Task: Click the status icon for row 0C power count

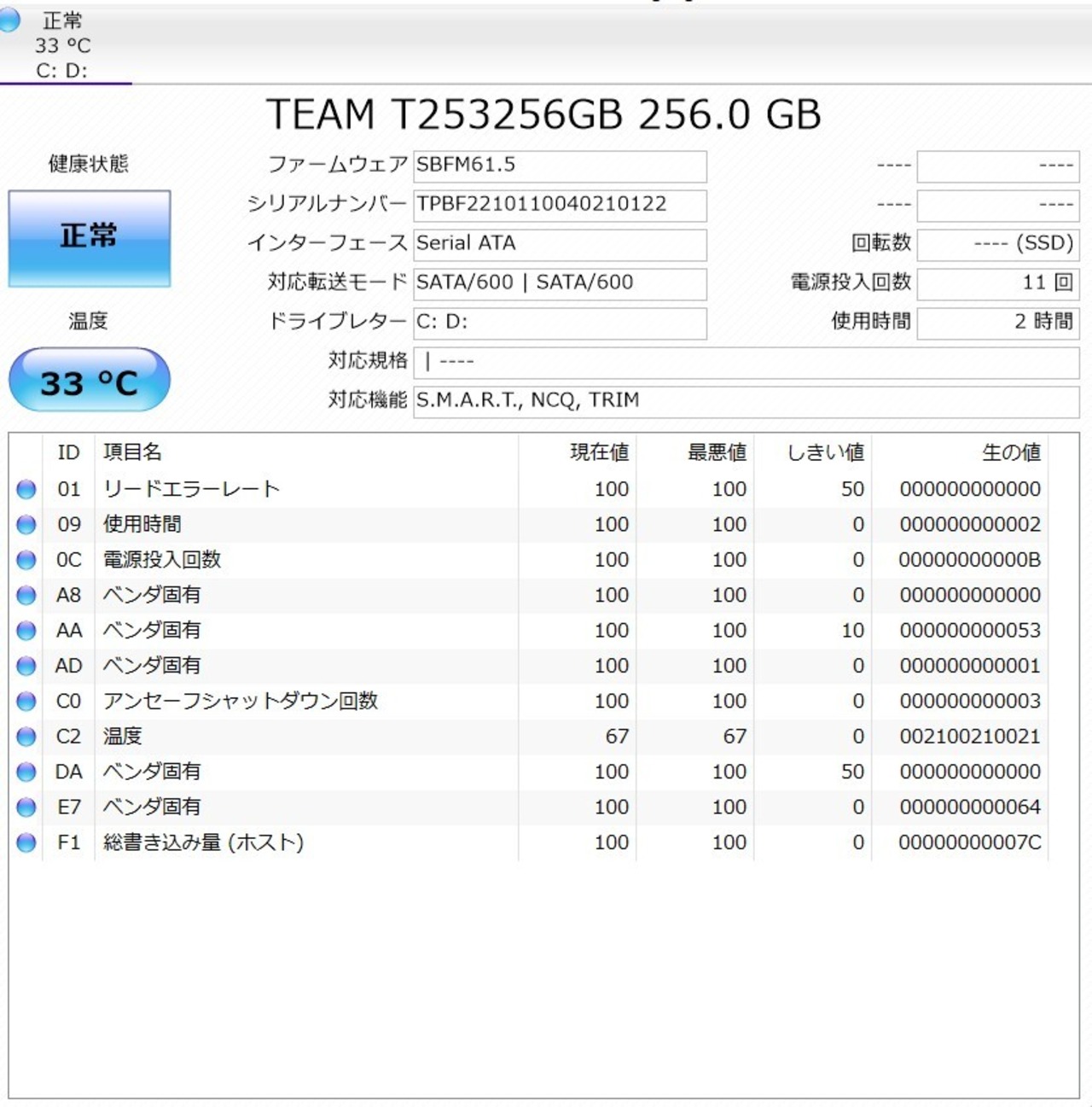Action: click(26, 560)
